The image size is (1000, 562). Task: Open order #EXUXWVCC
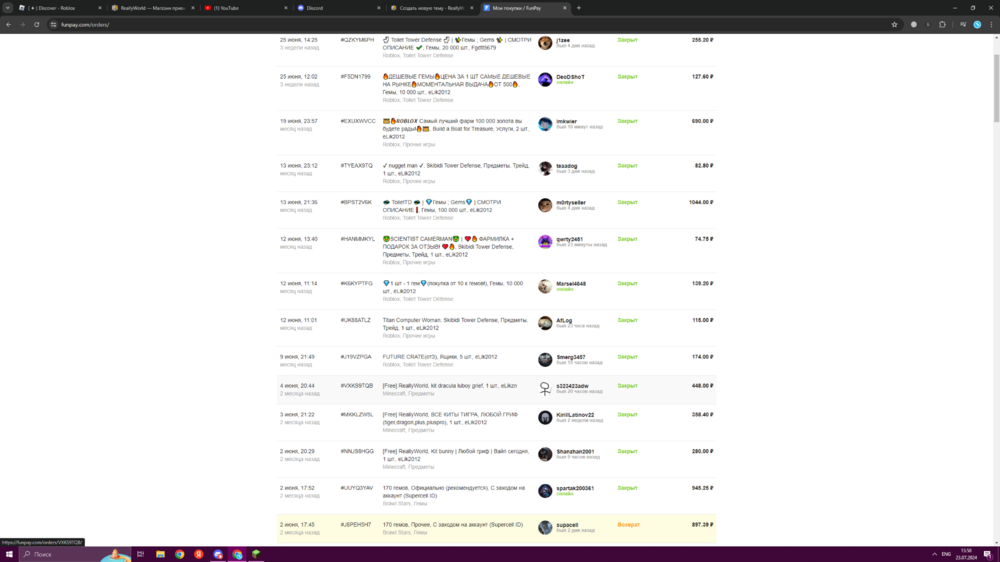(x=358, y=121)
